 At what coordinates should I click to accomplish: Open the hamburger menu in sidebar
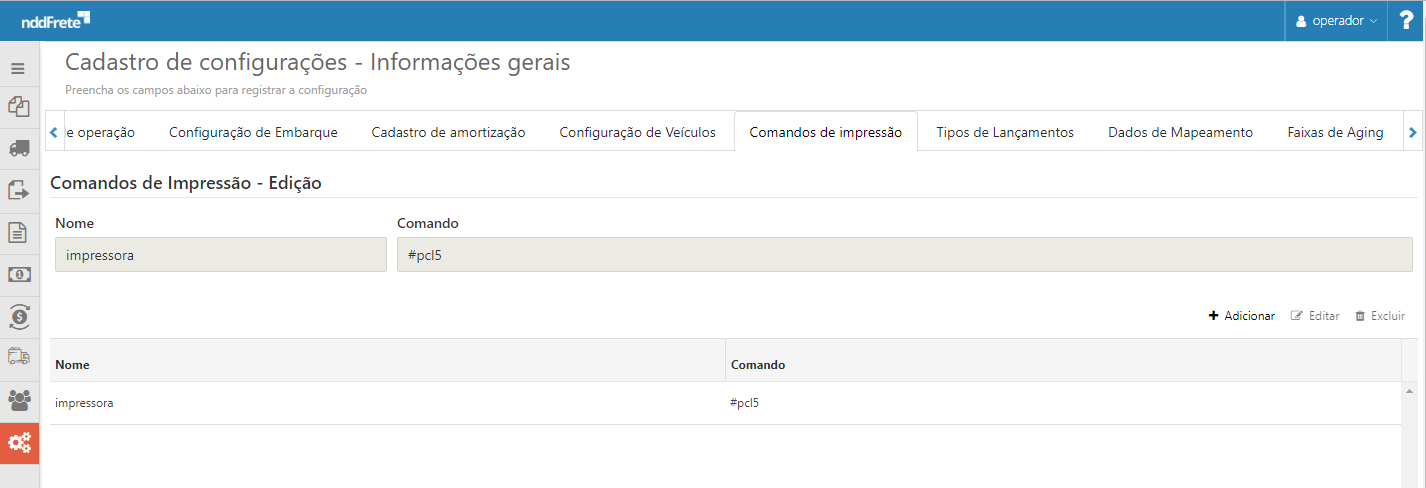pyautogui.click(x=18, y=69)
